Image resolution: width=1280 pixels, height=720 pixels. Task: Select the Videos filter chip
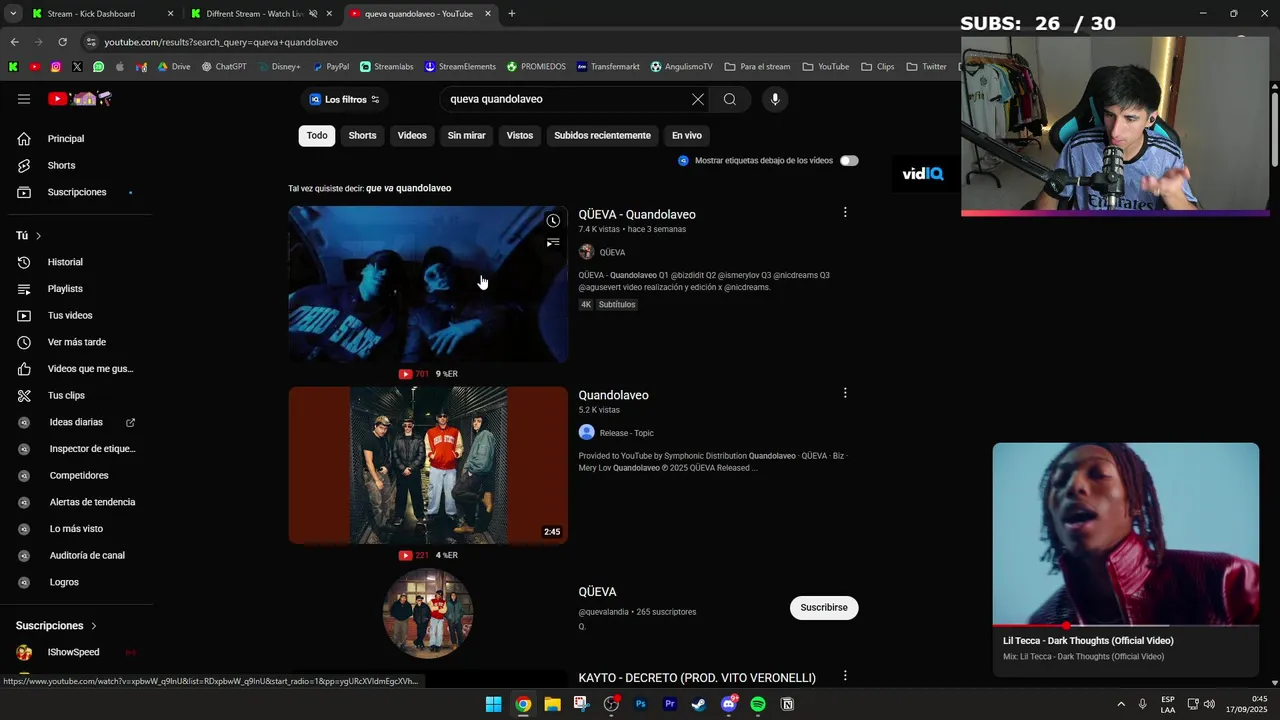click(x=412, y=136)
